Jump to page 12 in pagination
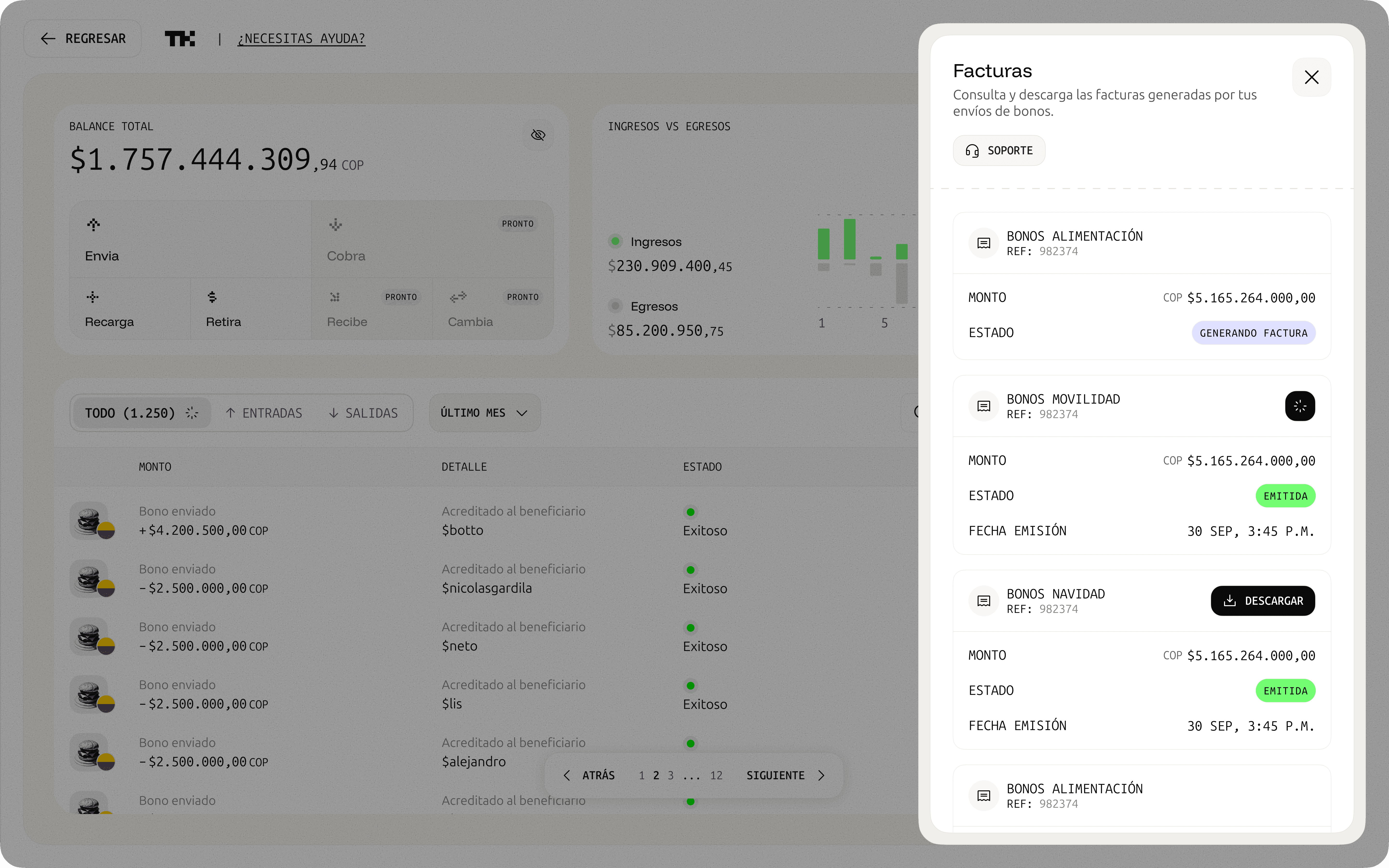Viewport: 1389px width, 868px height. coord(716,776)
